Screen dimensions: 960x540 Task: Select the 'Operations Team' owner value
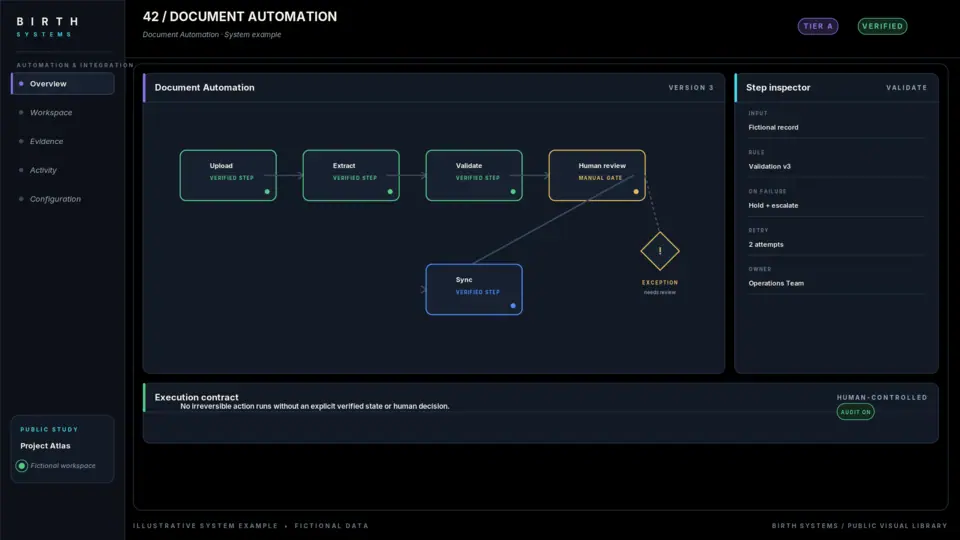[x=776, y=283]
